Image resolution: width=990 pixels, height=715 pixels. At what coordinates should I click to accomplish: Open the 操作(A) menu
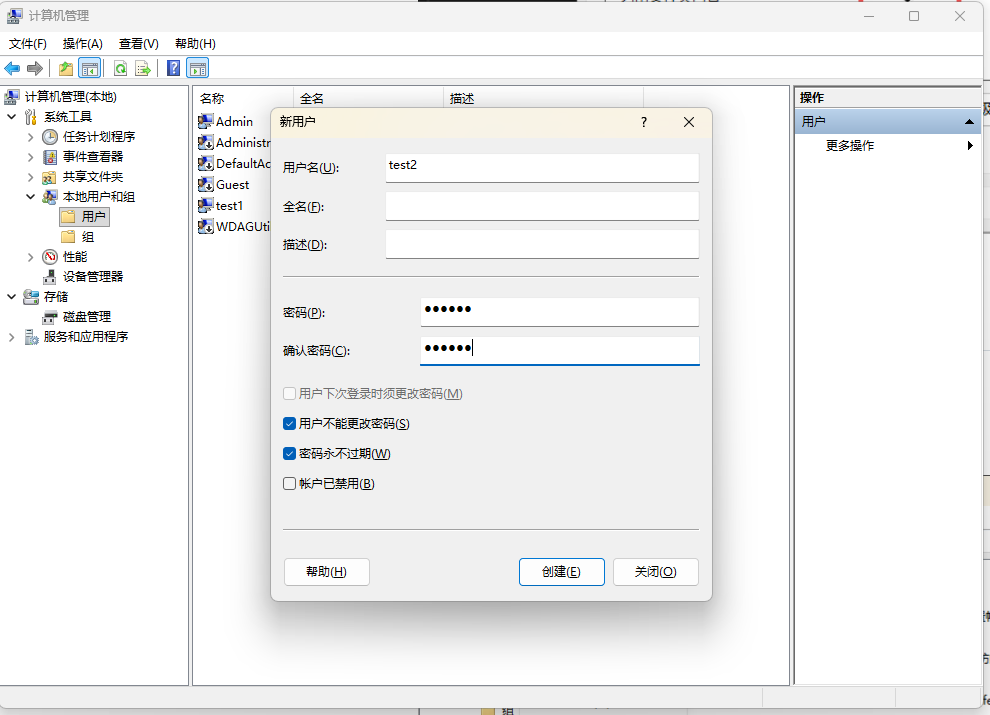tap(82, 44)
